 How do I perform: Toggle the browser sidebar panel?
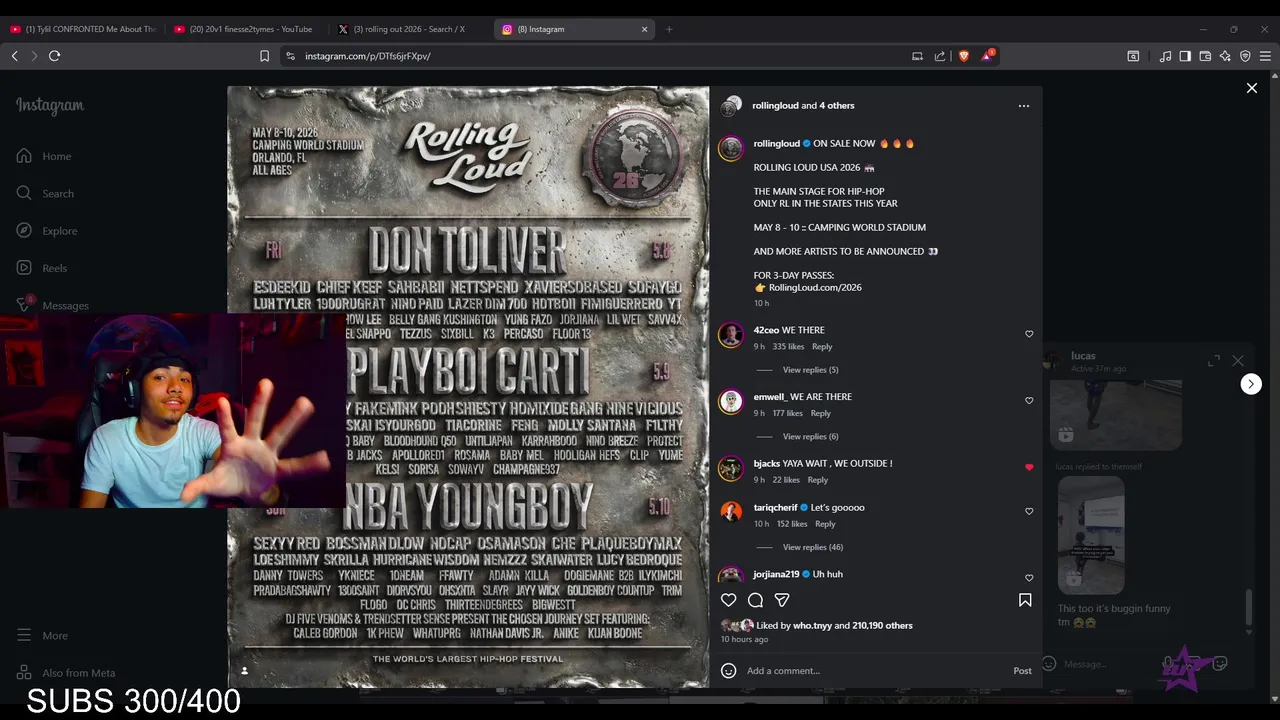(1185, 56)
